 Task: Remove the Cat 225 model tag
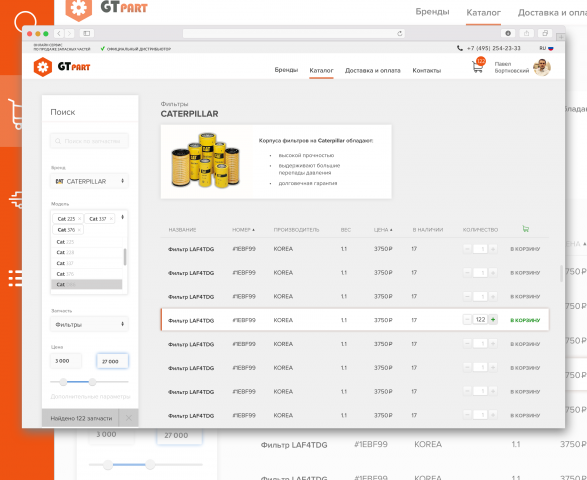pos(79,219)
